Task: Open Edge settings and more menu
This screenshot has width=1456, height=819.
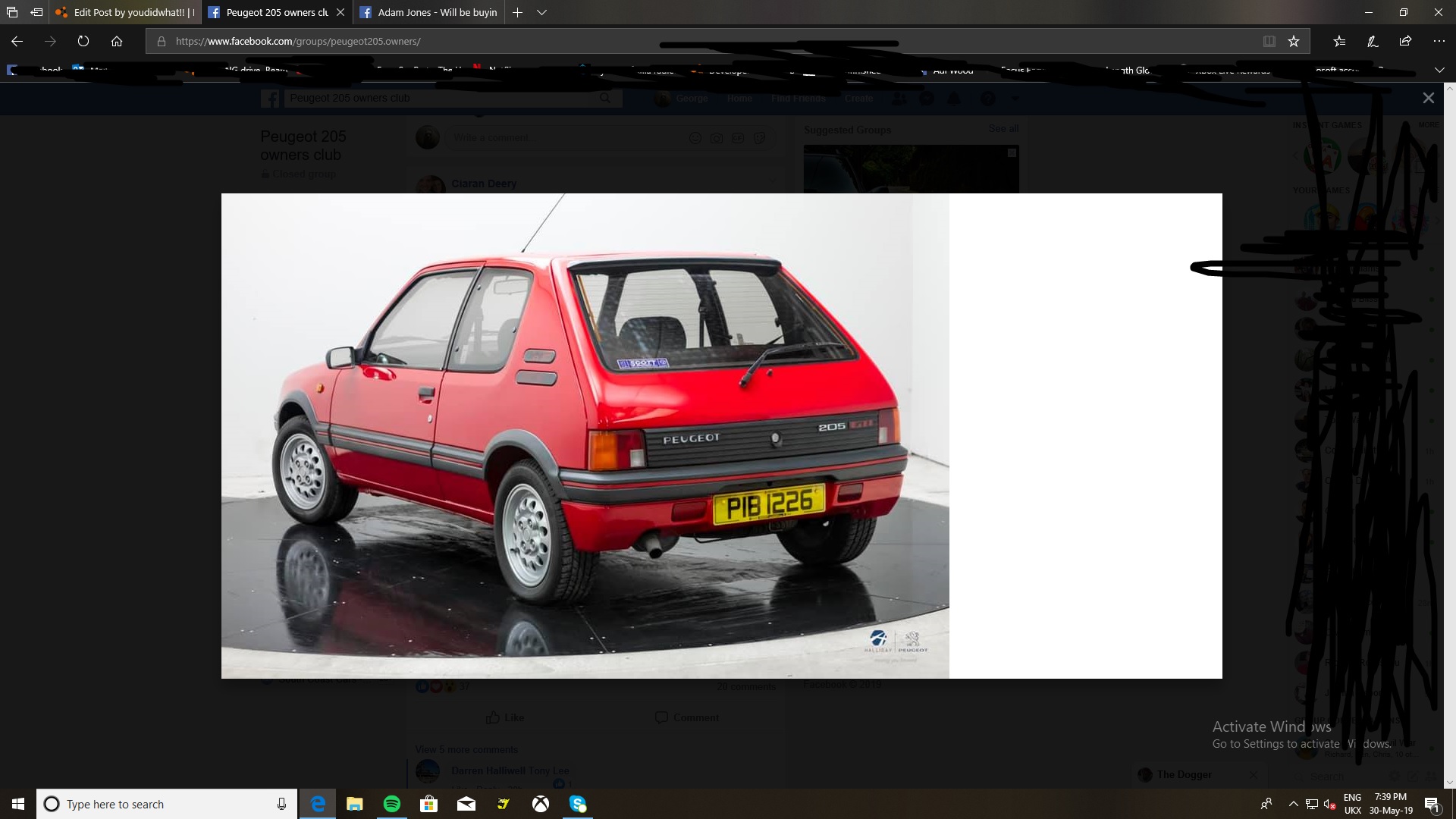Action: point(1439,42)
